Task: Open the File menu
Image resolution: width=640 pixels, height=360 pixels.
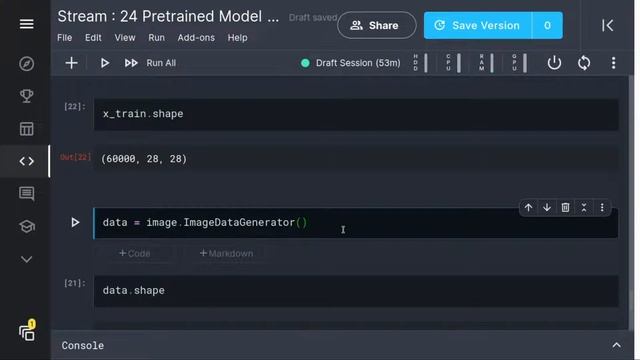Action: [64, 38]
